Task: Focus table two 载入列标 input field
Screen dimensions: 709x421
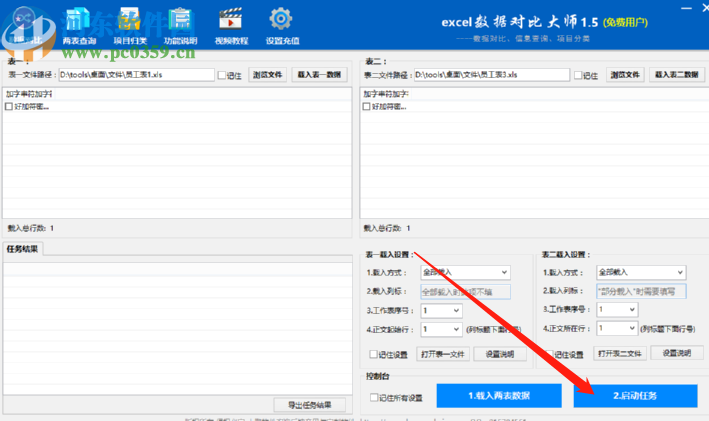Action: tap(641, 291)
